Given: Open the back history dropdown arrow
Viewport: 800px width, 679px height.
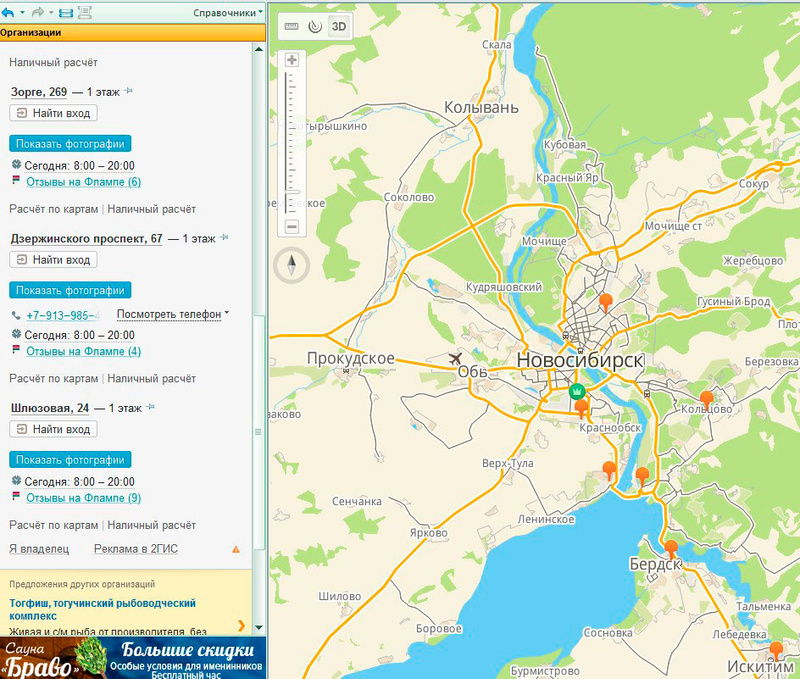Looking at the screenshot, I should (21, 12).
